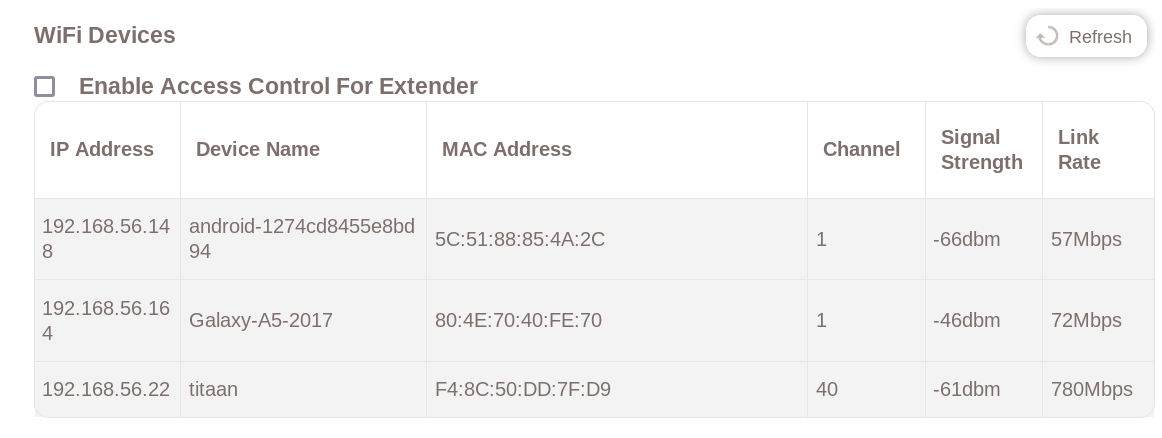Image resolution: width=1162 pixels, height=438 pixels.
Task: Click the Link Rate column header
Action: tap(1079, 149)
